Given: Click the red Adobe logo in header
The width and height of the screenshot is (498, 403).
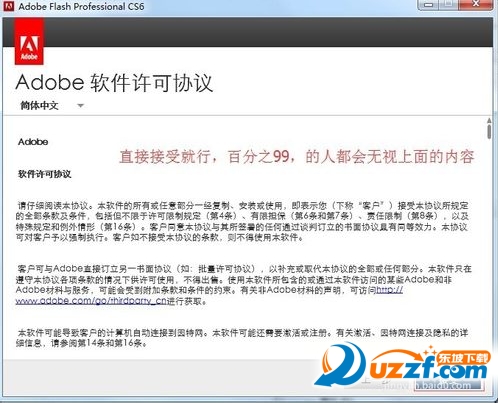Looking at the screenshot, I should (29, 42).
